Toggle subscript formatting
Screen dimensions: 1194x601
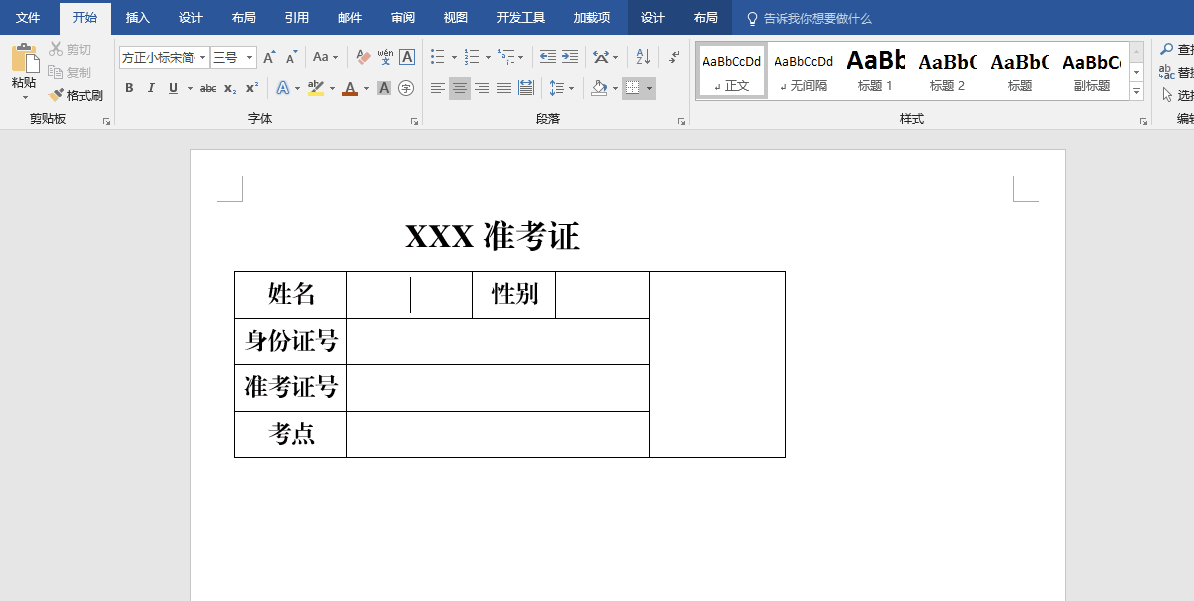(230, 88)
